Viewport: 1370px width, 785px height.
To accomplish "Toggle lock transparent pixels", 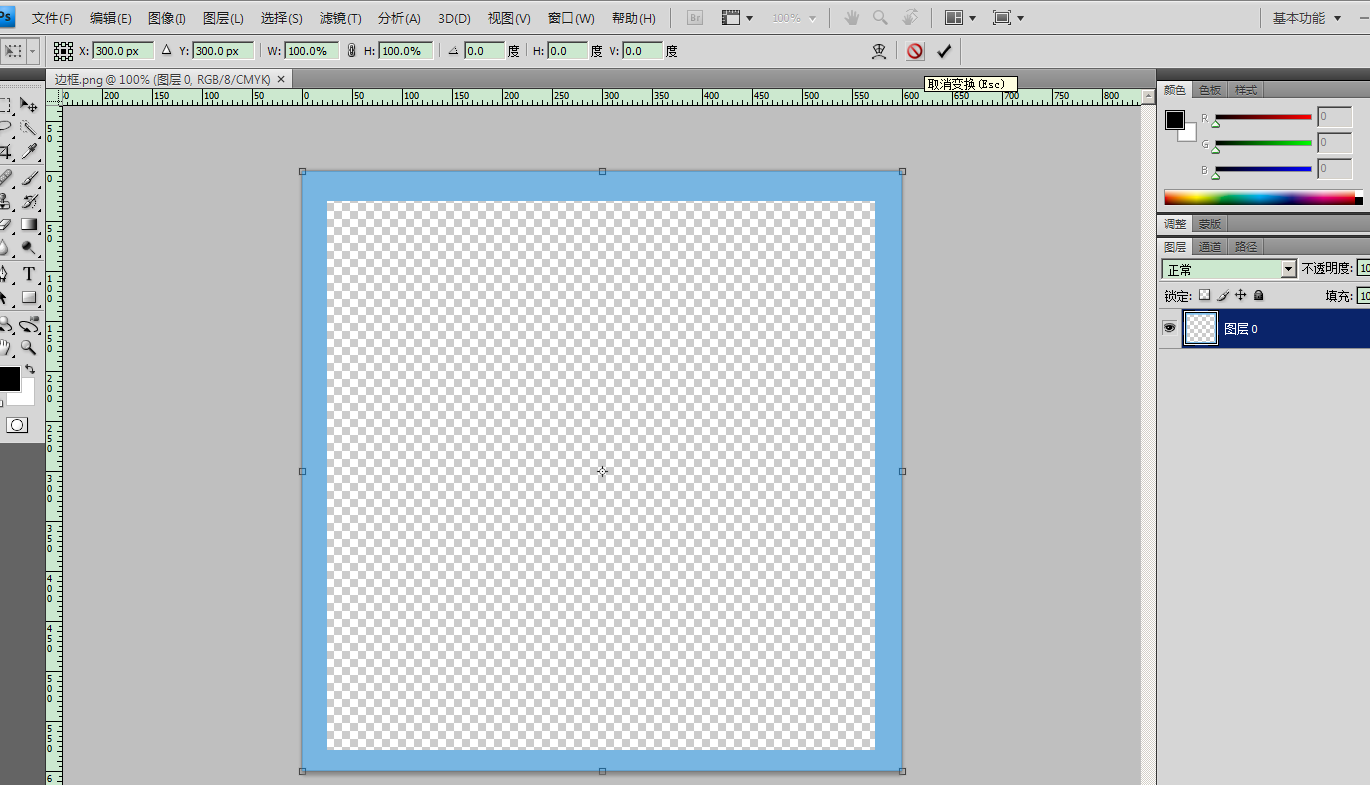I will coord(1204,295).
